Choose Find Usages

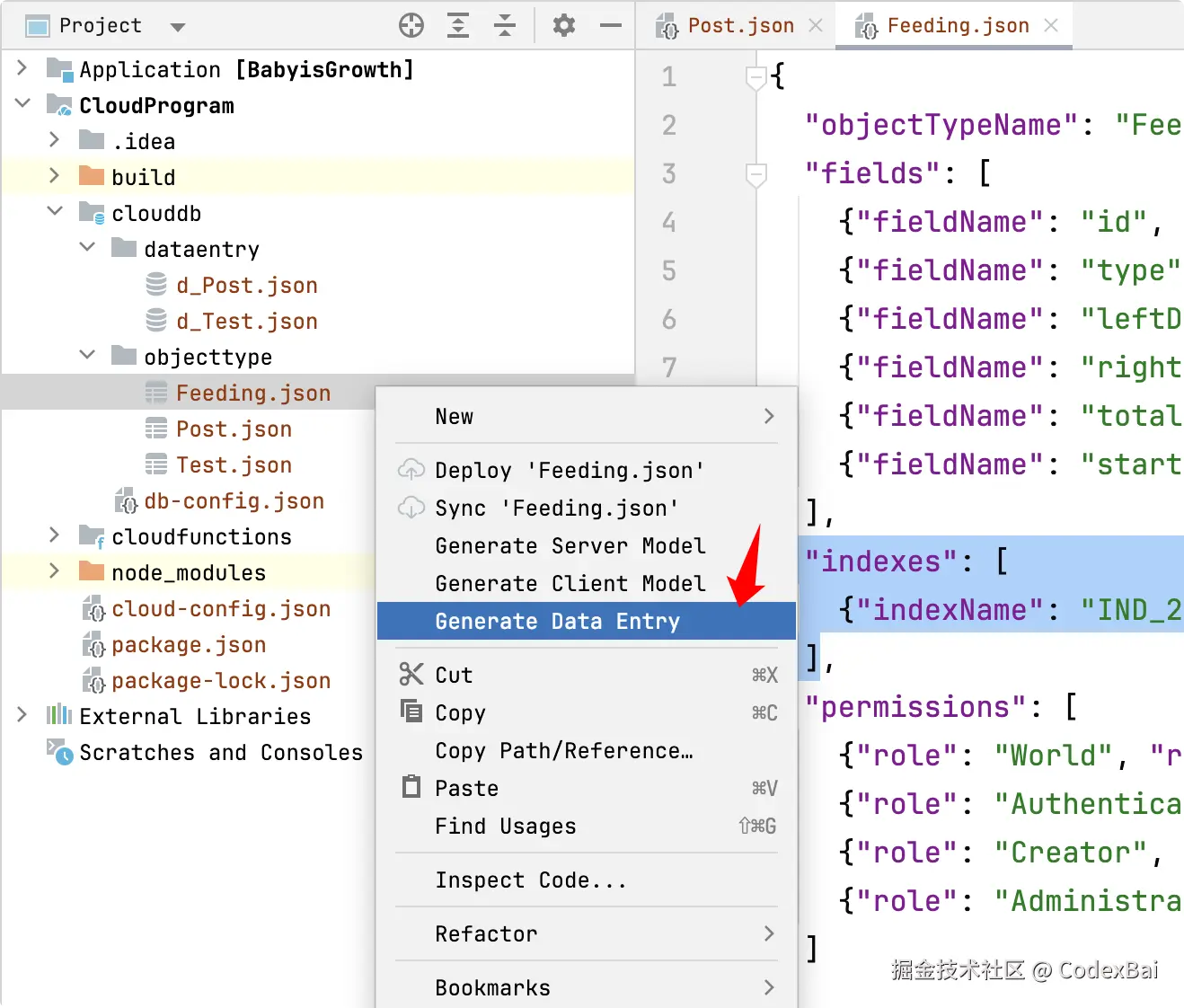click(x=587, y=826)
